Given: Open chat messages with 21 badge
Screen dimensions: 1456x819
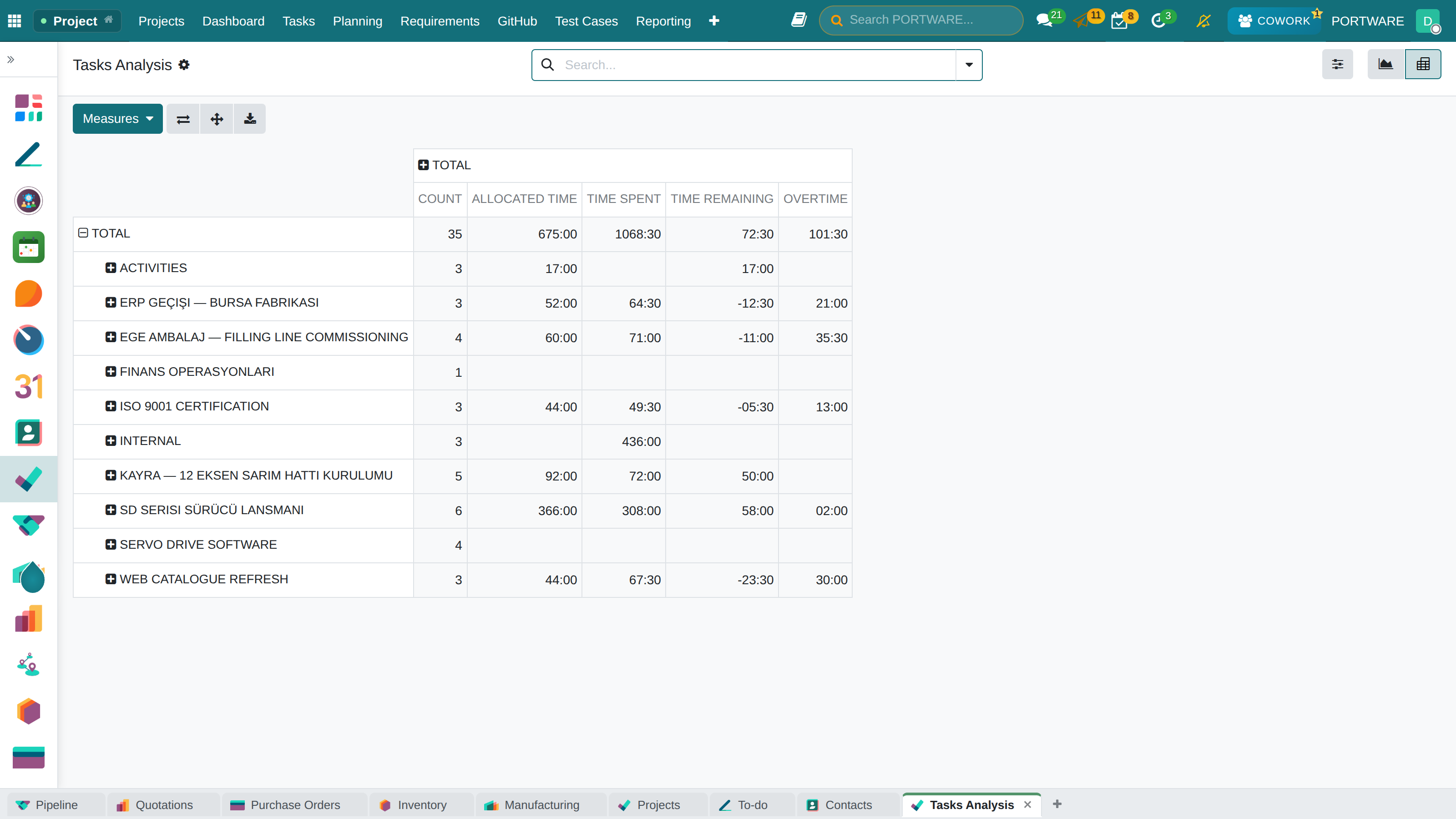Looking at the screenshot, I should coord(1049,20).
